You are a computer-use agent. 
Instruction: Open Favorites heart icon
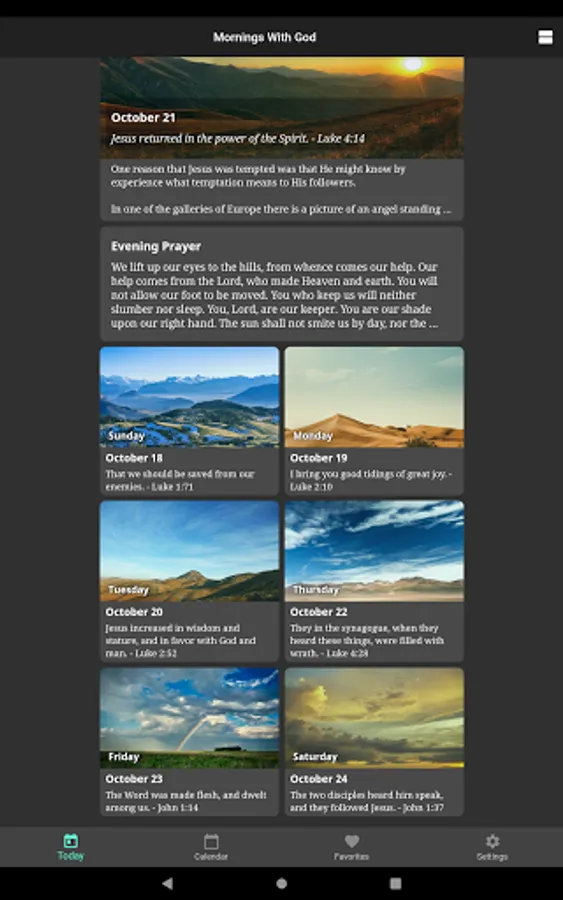pos(352,841)
